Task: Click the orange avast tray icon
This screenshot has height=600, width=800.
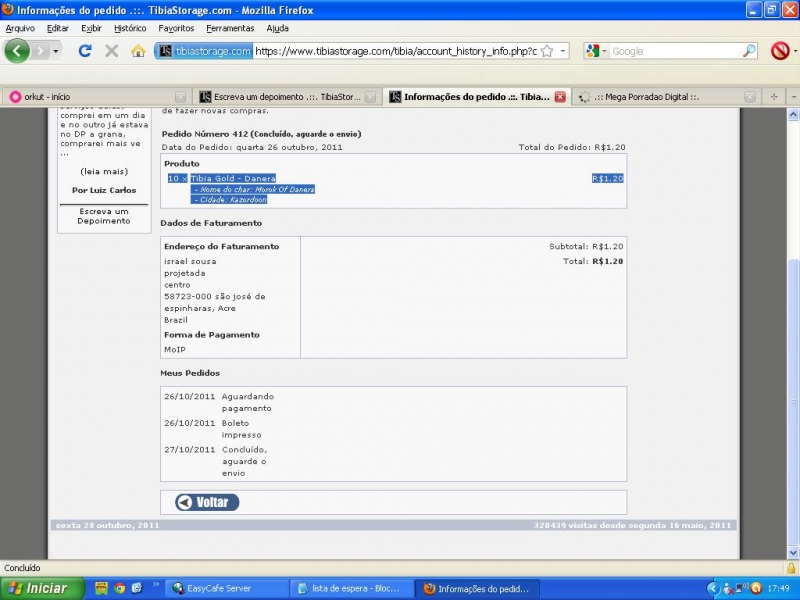Action: [x=756, y=588]
